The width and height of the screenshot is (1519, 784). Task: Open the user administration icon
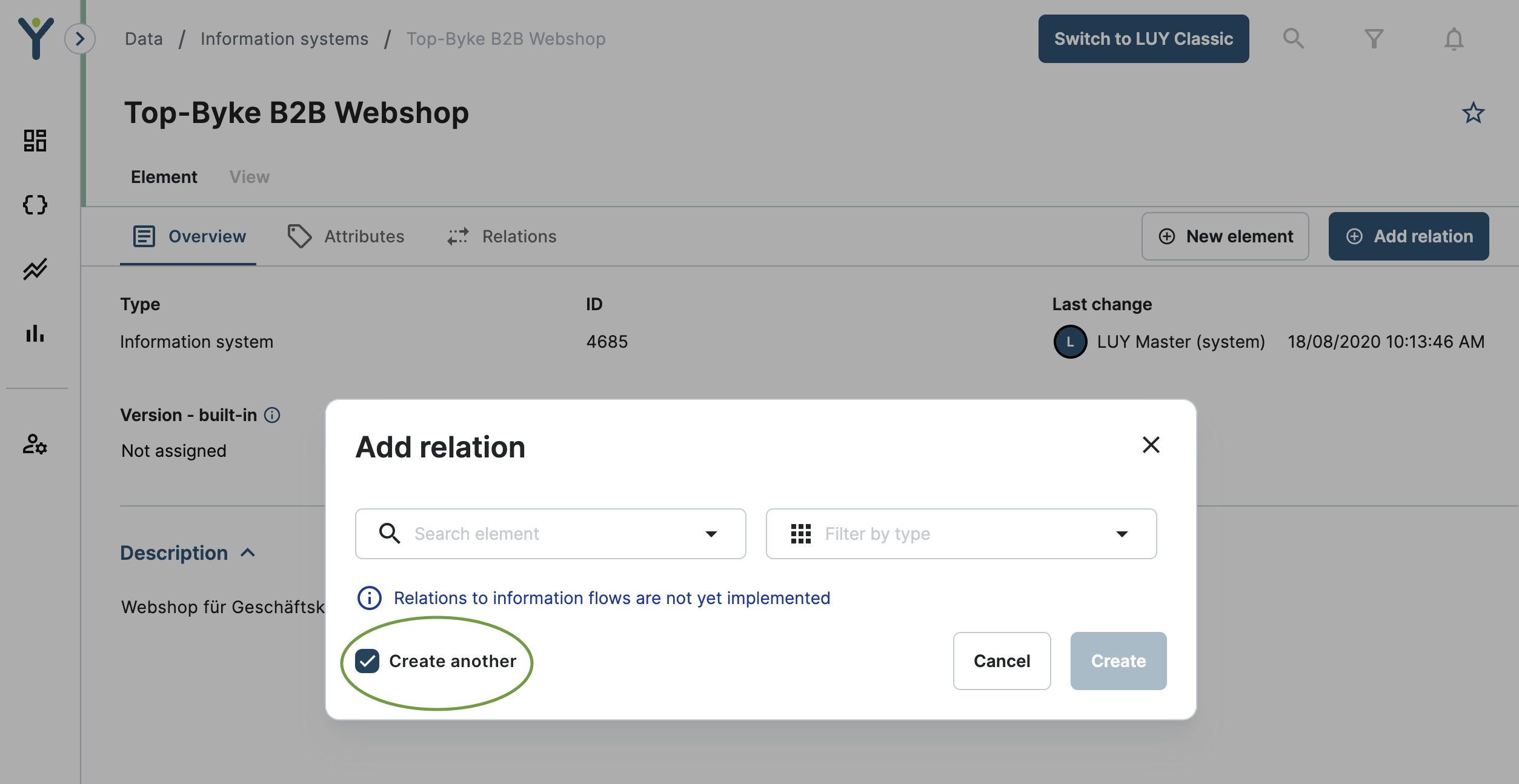[x=35, y=445]
